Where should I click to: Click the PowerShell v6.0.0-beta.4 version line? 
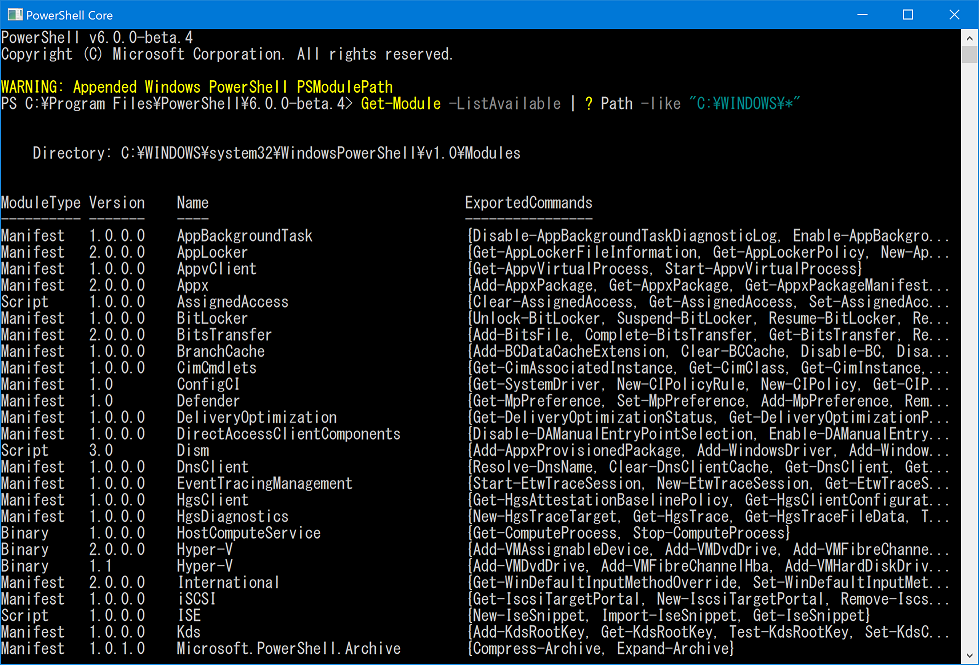click(97, 37)
